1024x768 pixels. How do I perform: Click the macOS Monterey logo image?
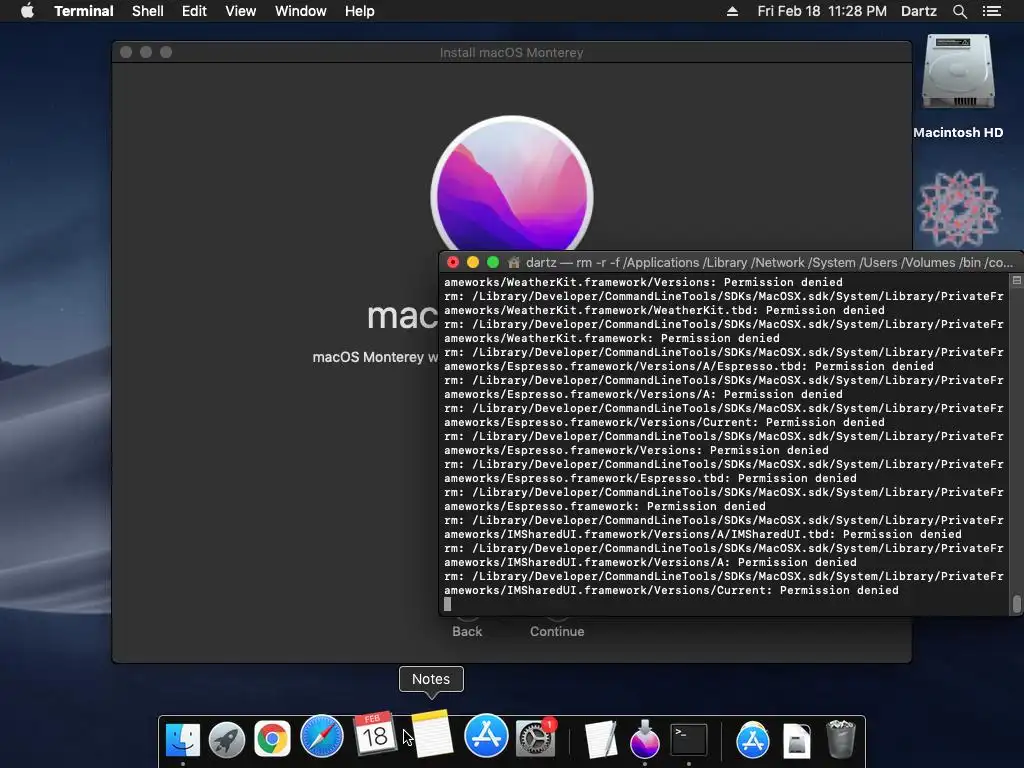point(512,184)
